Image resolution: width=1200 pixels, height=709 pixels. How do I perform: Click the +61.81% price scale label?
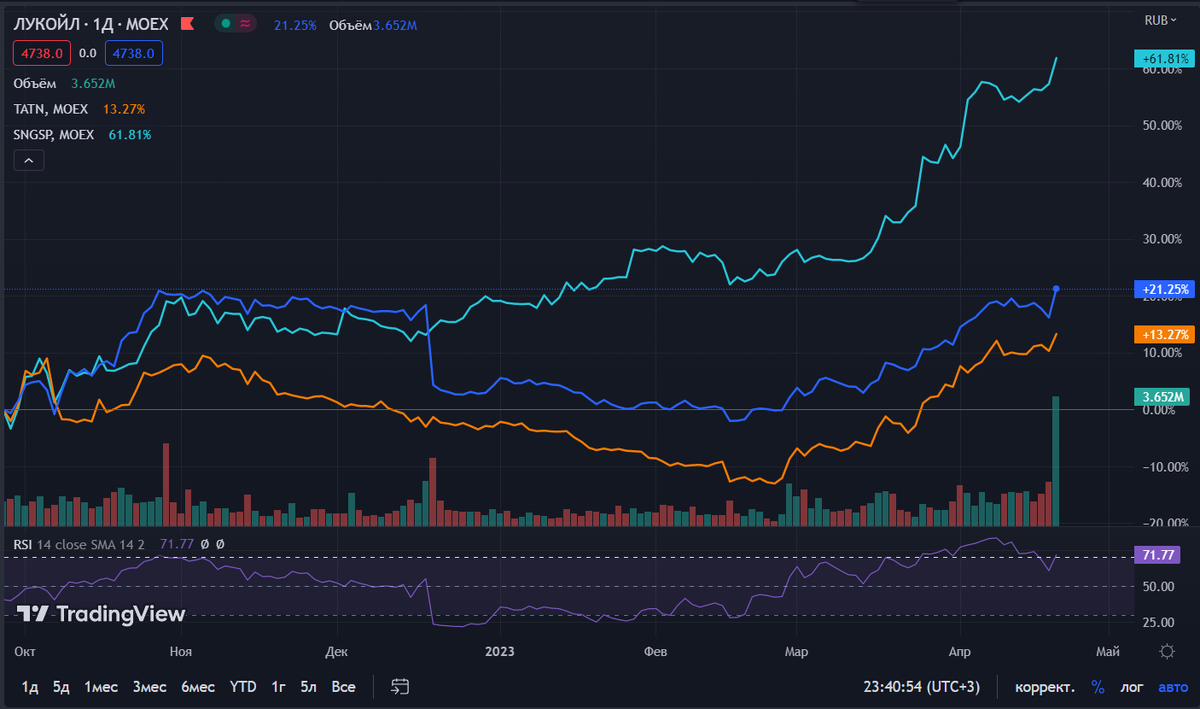pos(1162,58)
